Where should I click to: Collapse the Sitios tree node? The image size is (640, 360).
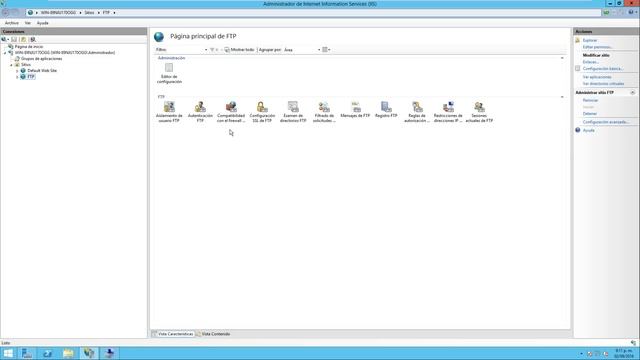[11, 65]
